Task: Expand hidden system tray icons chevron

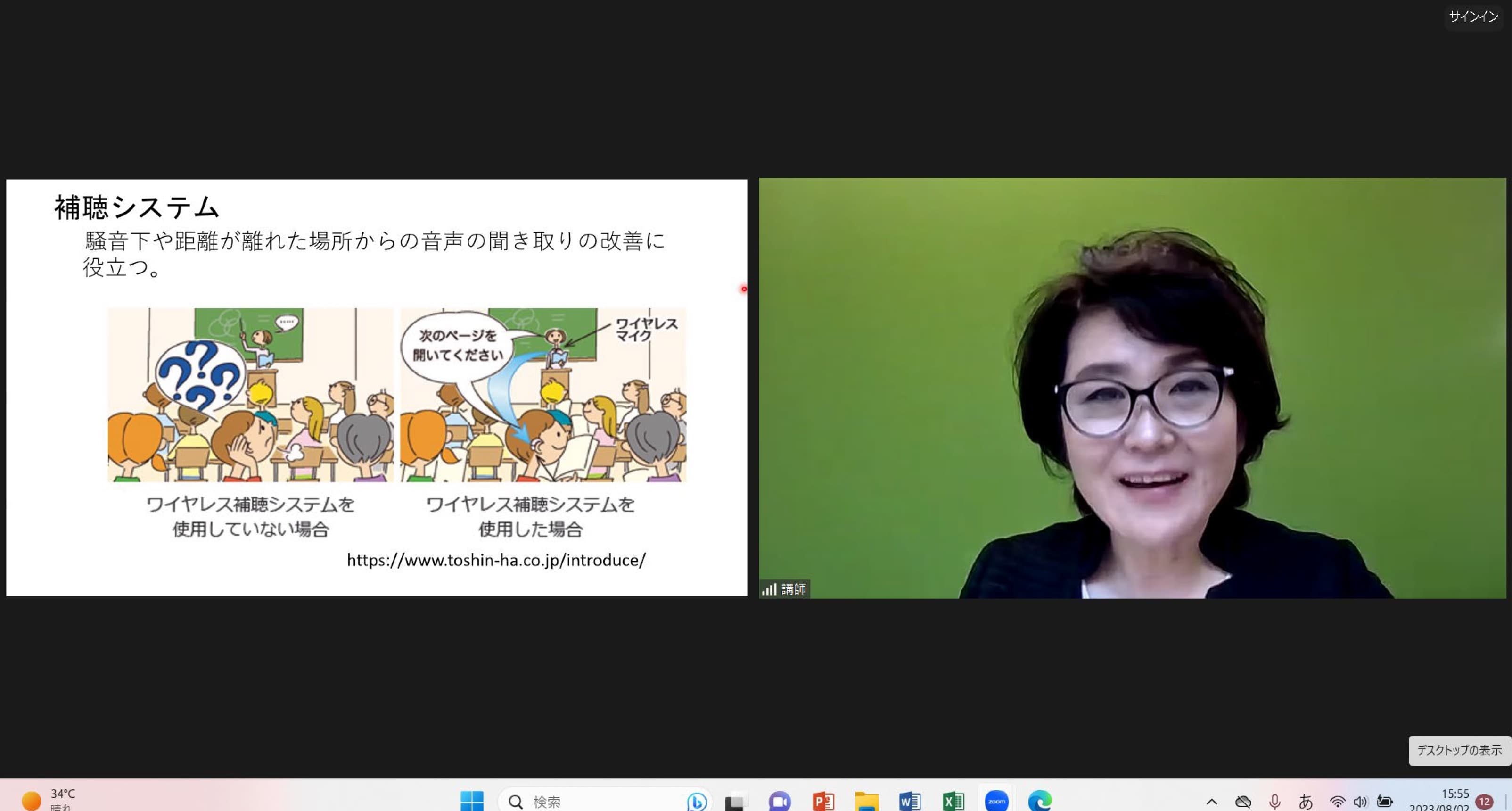Action: [1211, 802]
